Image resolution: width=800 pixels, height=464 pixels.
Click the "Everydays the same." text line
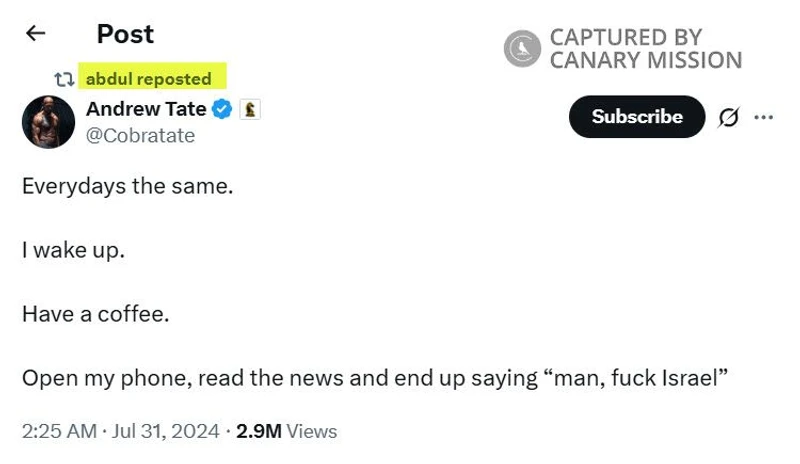(127, 186)
